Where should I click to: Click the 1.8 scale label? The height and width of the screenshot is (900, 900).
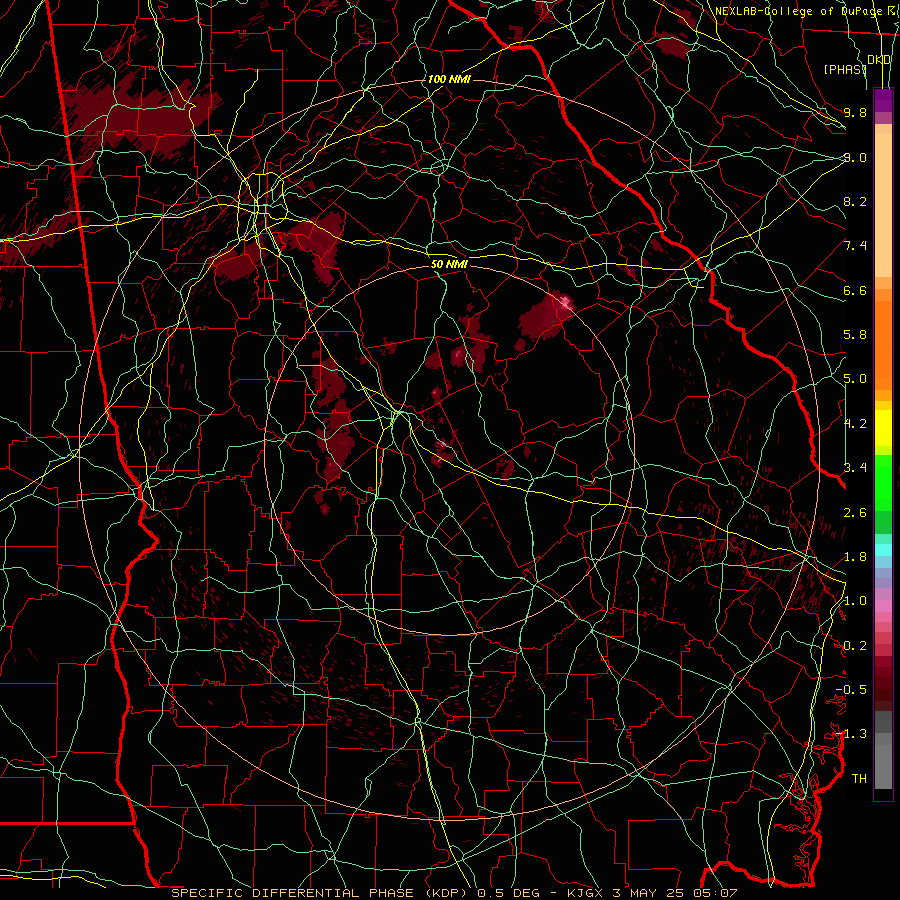tap(855, 557)
